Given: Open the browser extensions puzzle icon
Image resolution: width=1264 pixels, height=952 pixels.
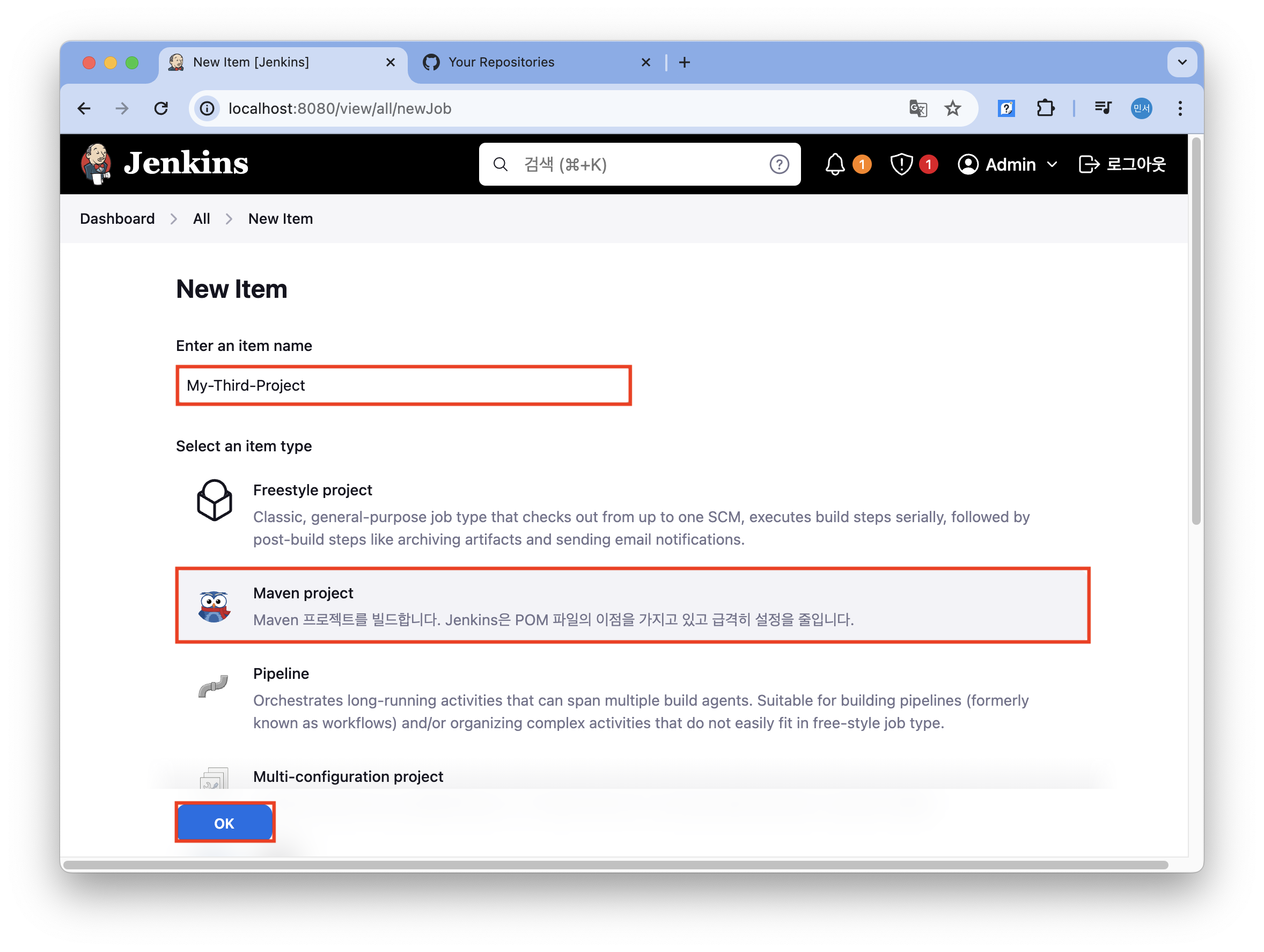Looking at the screenshot, I should [1045, 108].
